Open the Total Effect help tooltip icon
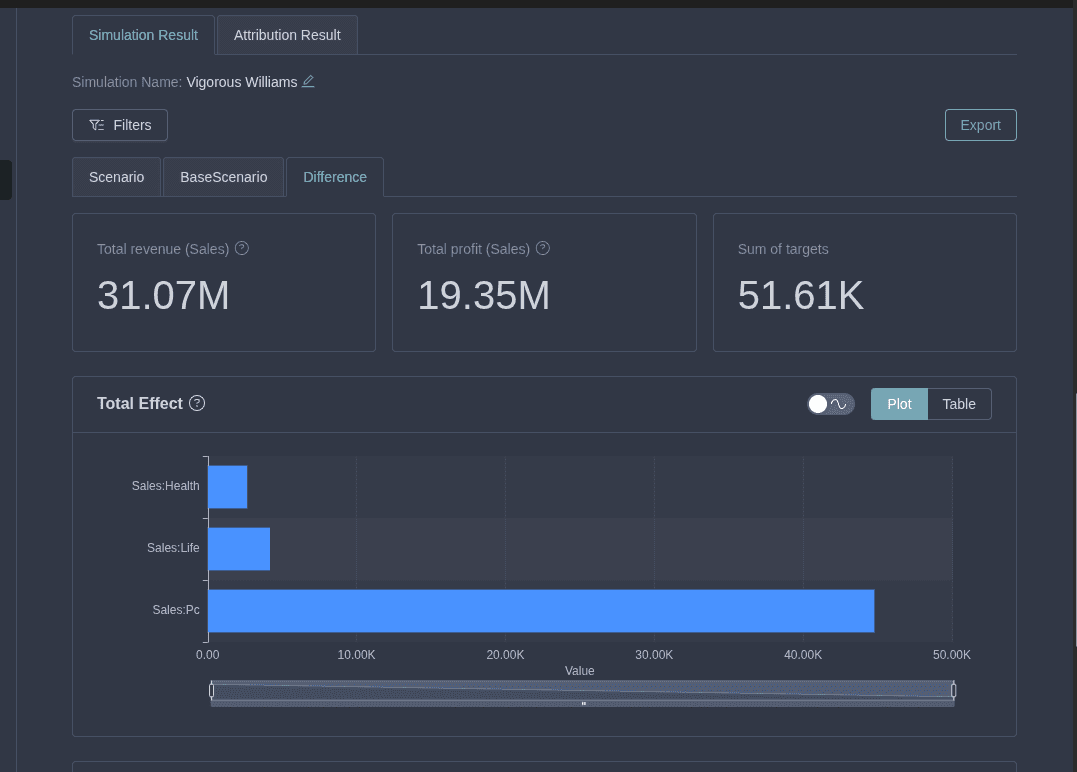Image resolution: width=1077 pixels, height=772 pixels. point(197,403)
